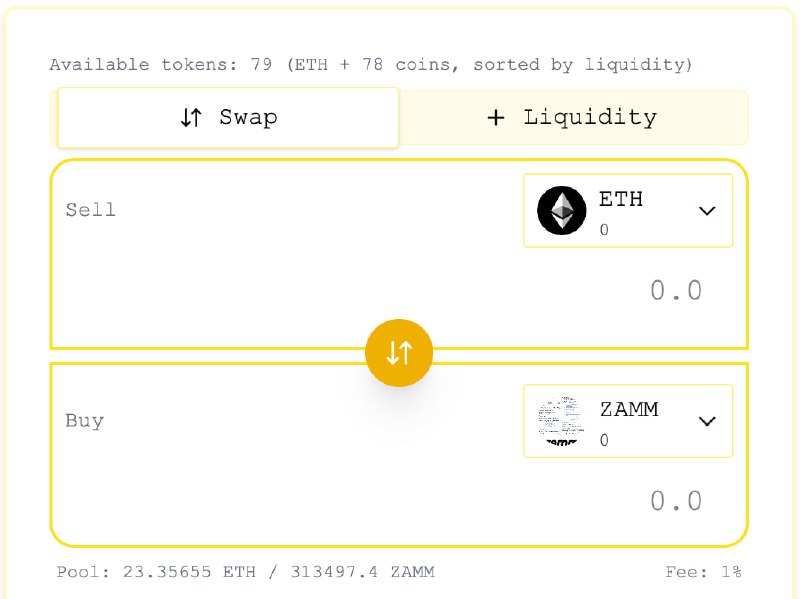Viewport: 800px width, 599px height.
Task: Click the Sell label
Action: 91,210
